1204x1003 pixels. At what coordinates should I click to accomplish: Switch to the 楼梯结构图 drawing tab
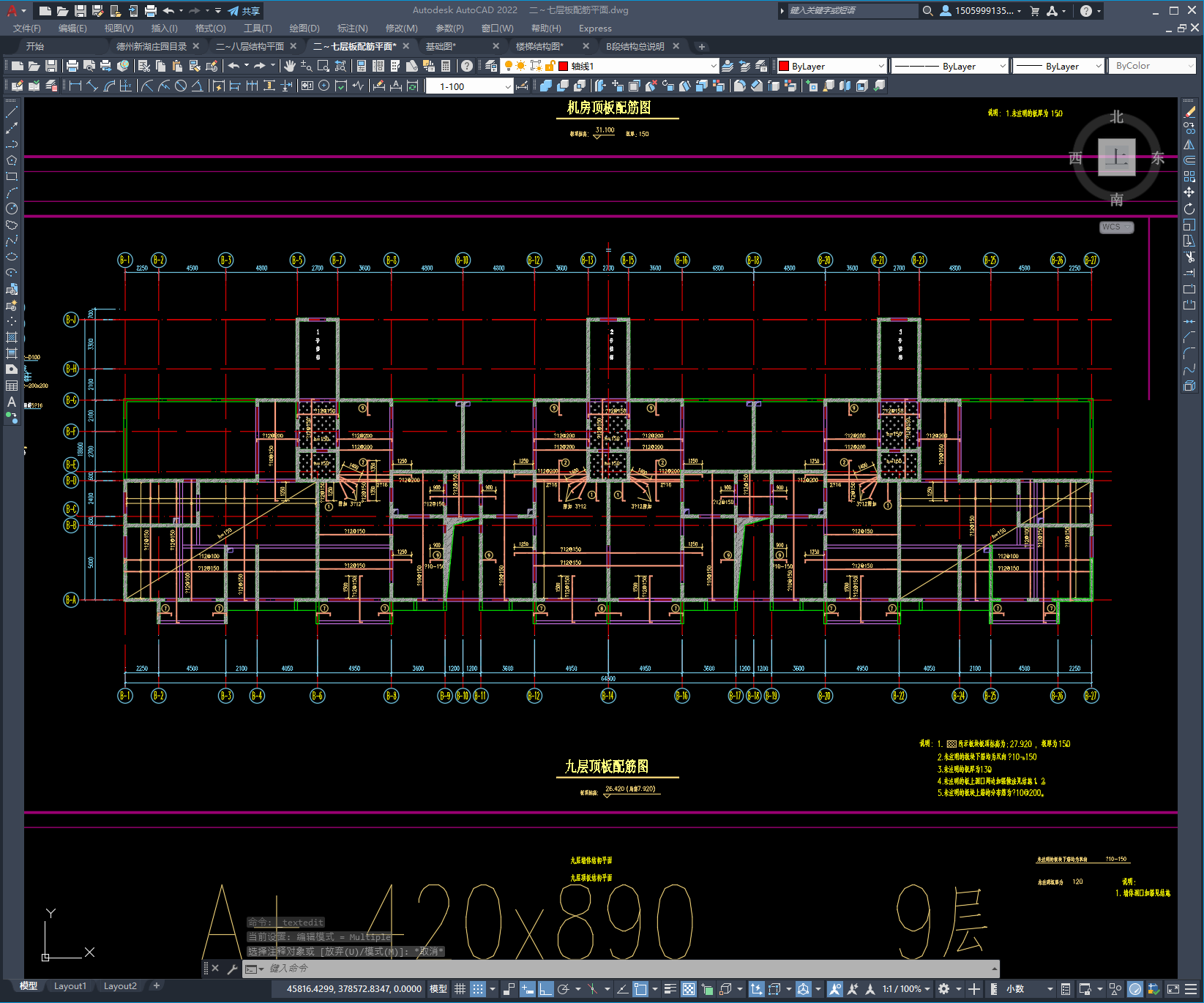539,46
